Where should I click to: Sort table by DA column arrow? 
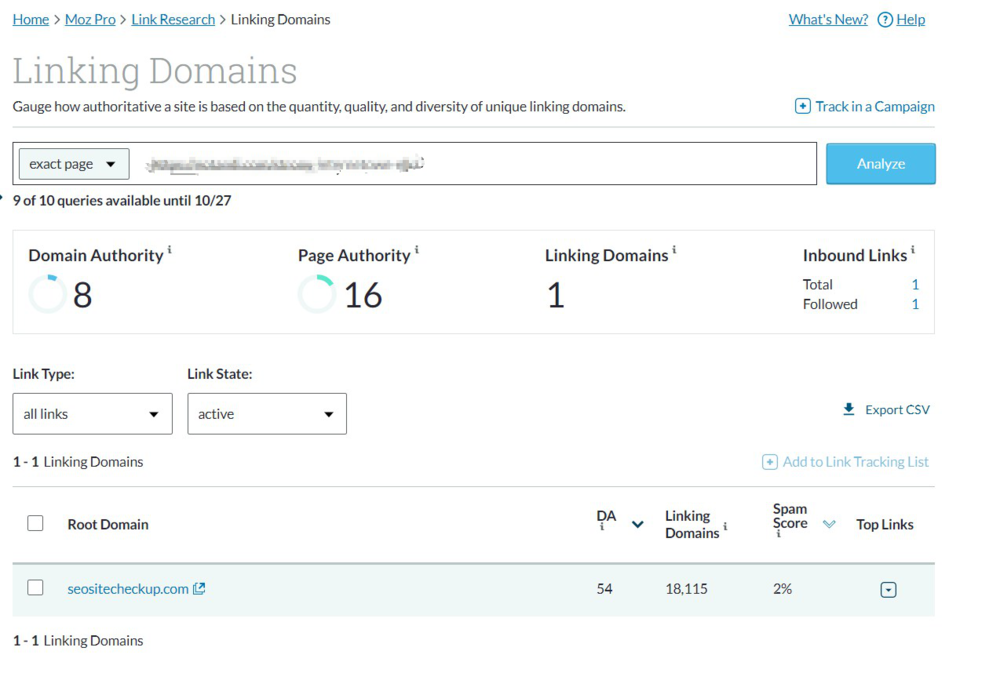(x=637, y=524)
